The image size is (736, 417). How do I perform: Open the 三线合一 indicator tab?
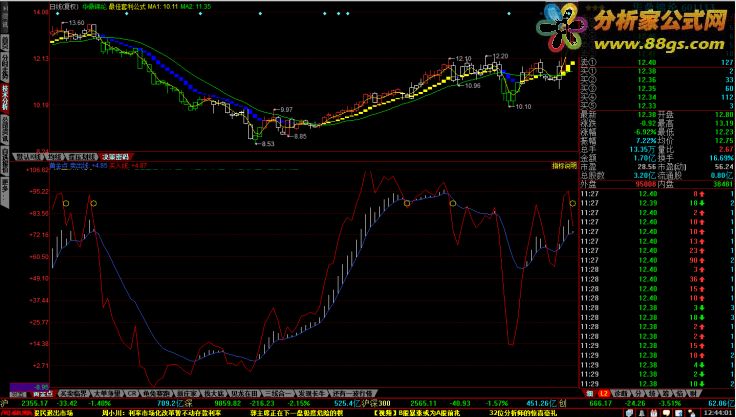[x=278, y=394]
